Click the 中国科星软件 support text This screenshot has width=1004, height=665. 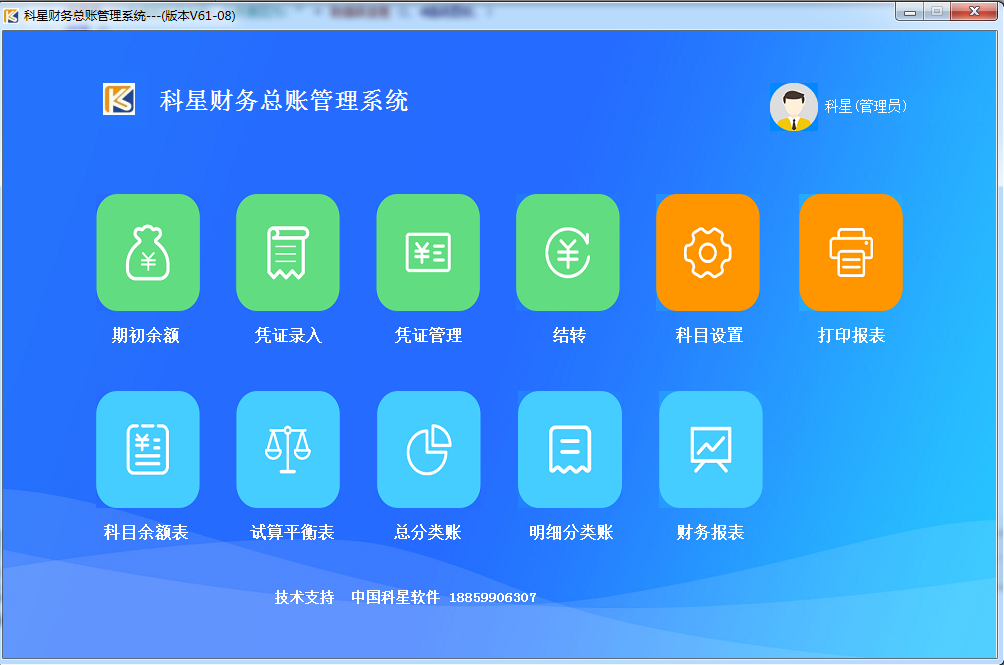click(x=395, y=597)
